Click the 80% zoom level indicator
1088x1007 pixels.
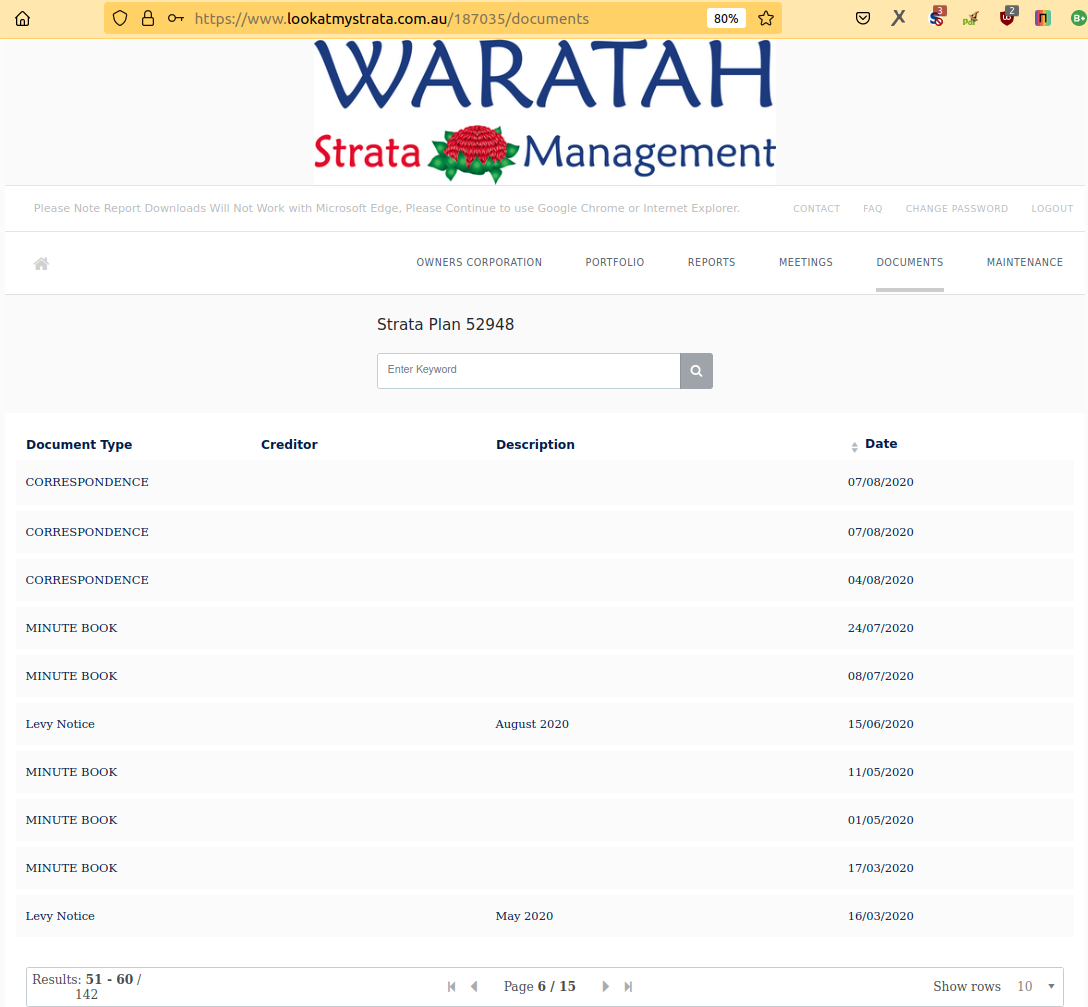[726, 19]
